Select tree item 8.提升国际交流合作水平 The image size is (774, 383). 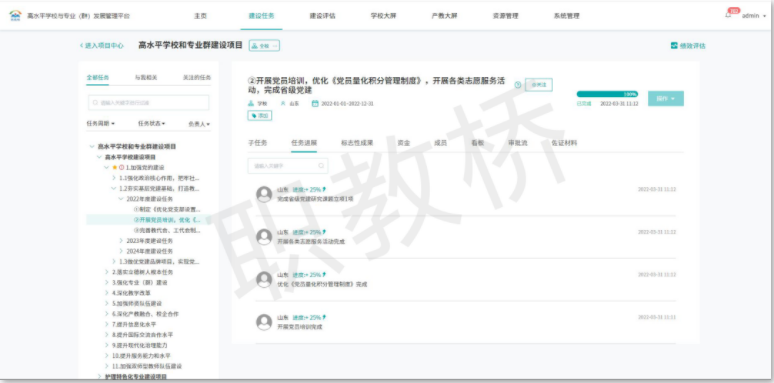tap(142, 335)
